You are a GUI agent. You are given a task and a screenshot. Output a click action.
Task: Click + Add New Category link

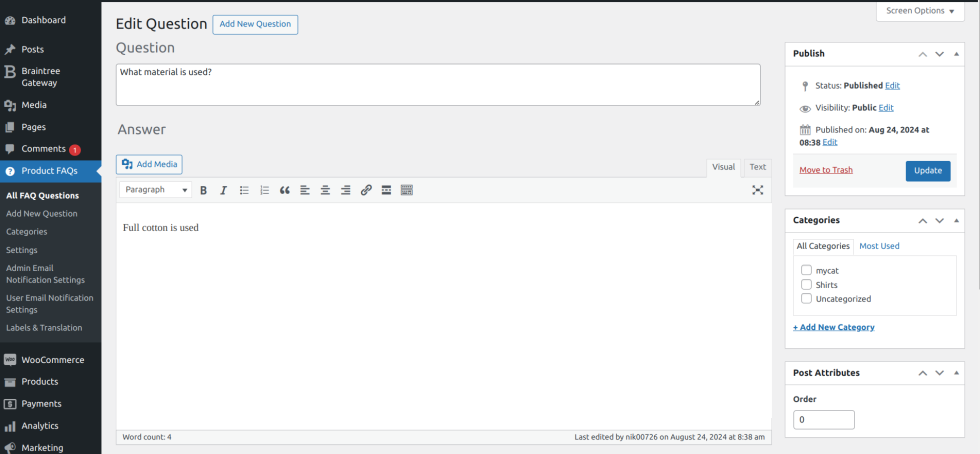click(x=834, y=327)
